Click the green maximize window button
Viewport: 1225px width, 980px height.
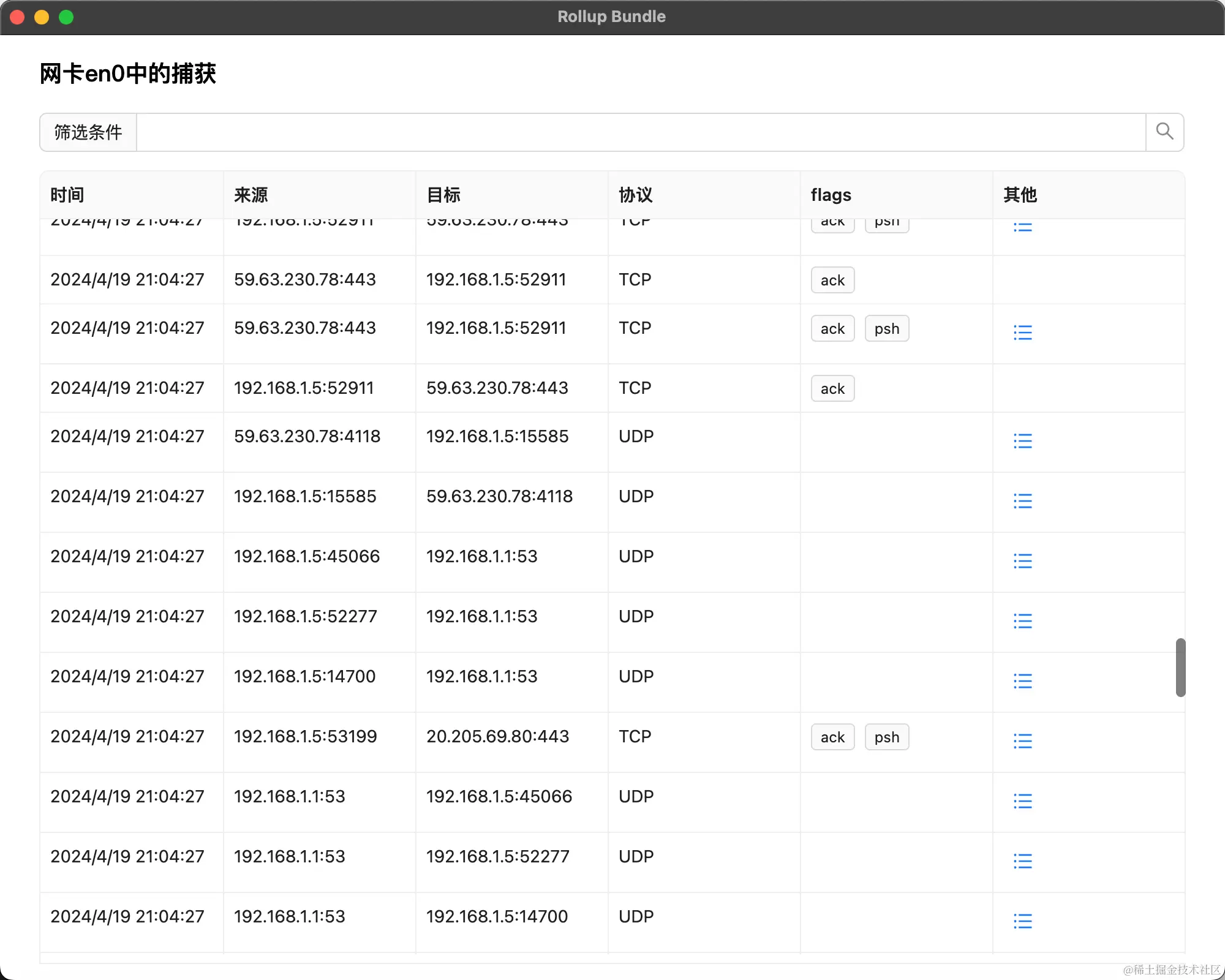point(66,17)
